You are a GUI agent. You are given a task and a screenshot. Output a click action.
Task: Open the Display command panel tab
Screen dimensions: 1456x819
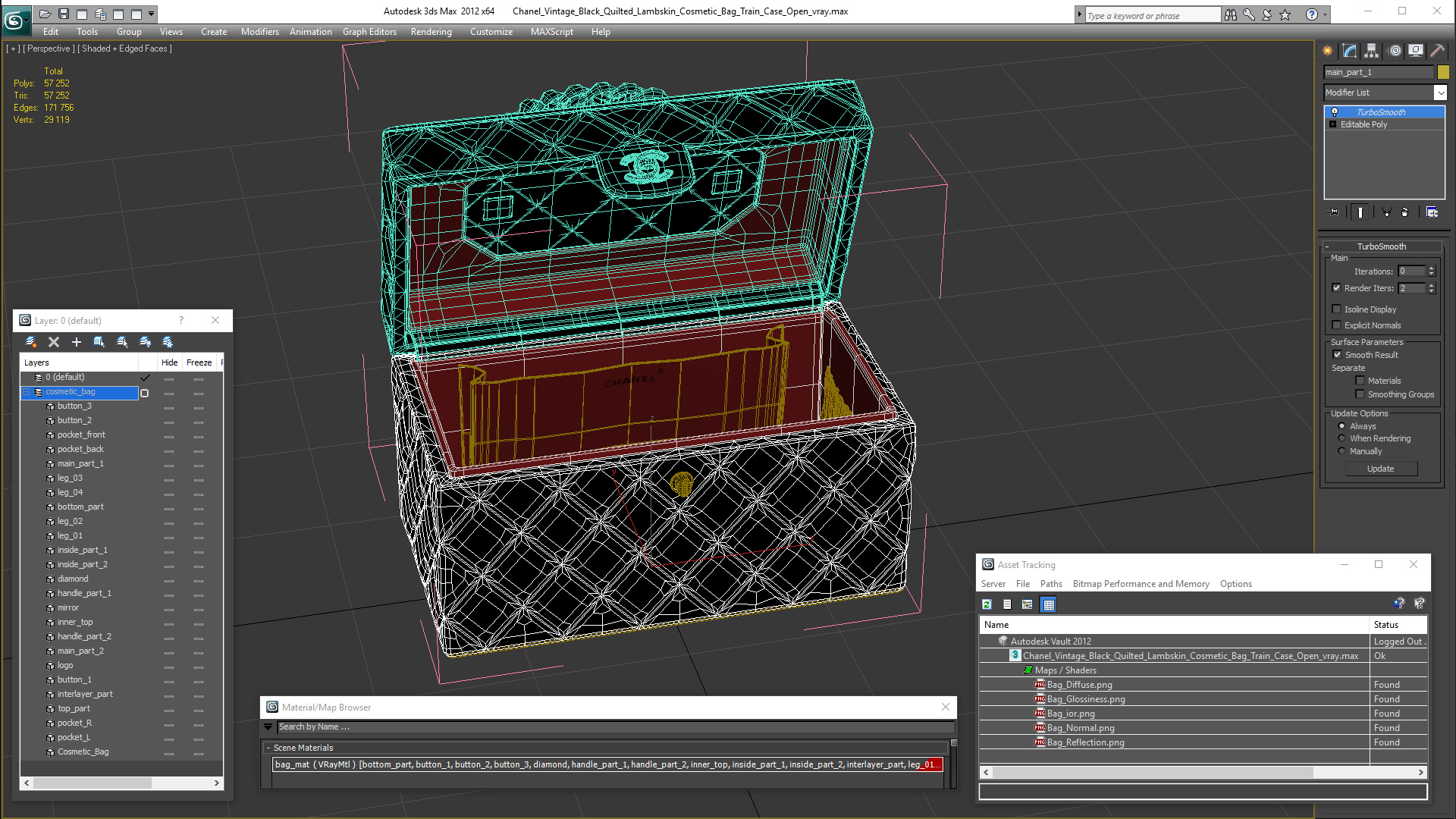(x=1416, y=51)
